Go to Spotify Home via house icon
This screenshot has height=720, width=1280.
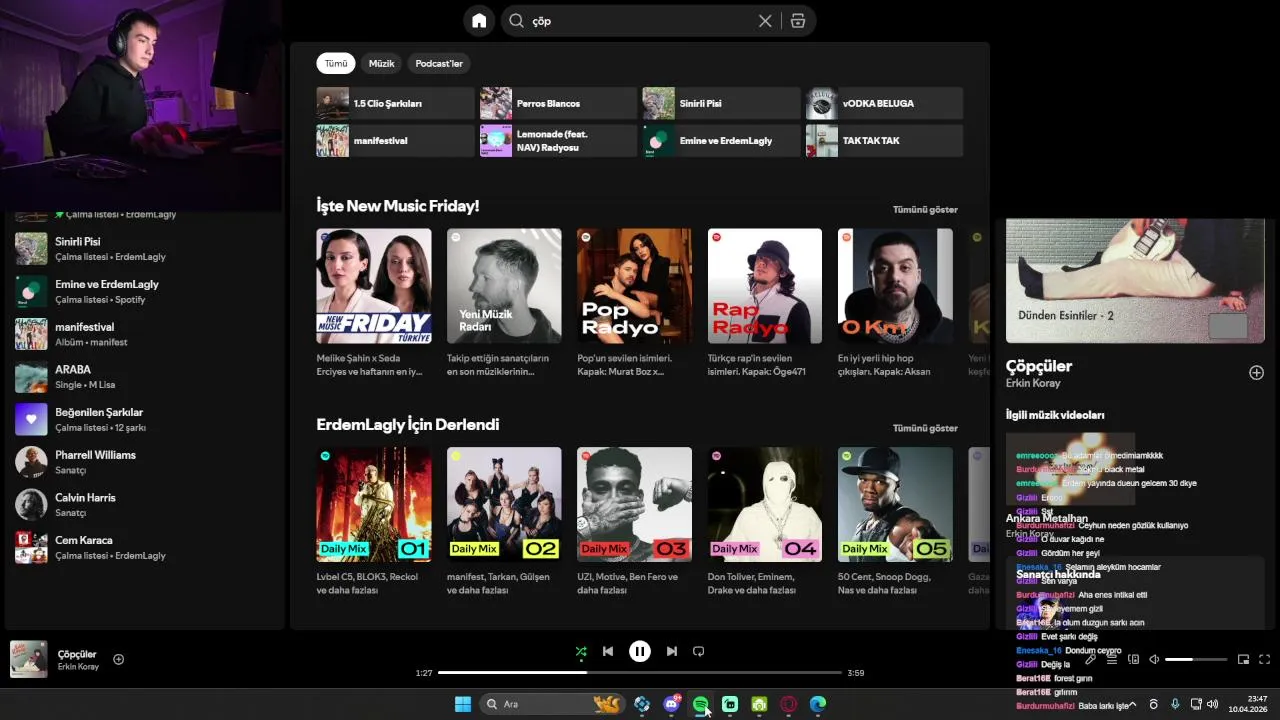coord(479,21)
